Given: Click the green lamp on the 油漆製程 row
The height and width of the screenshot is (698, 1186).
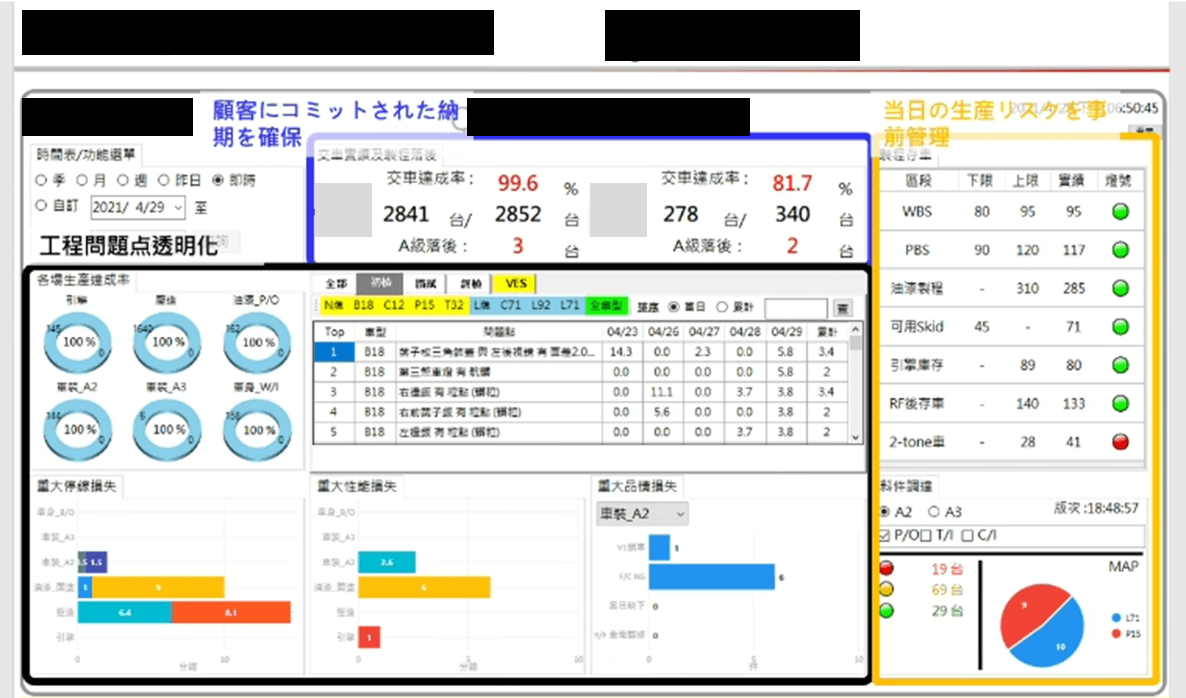Looking at the screenshot, I should 1119,288.
